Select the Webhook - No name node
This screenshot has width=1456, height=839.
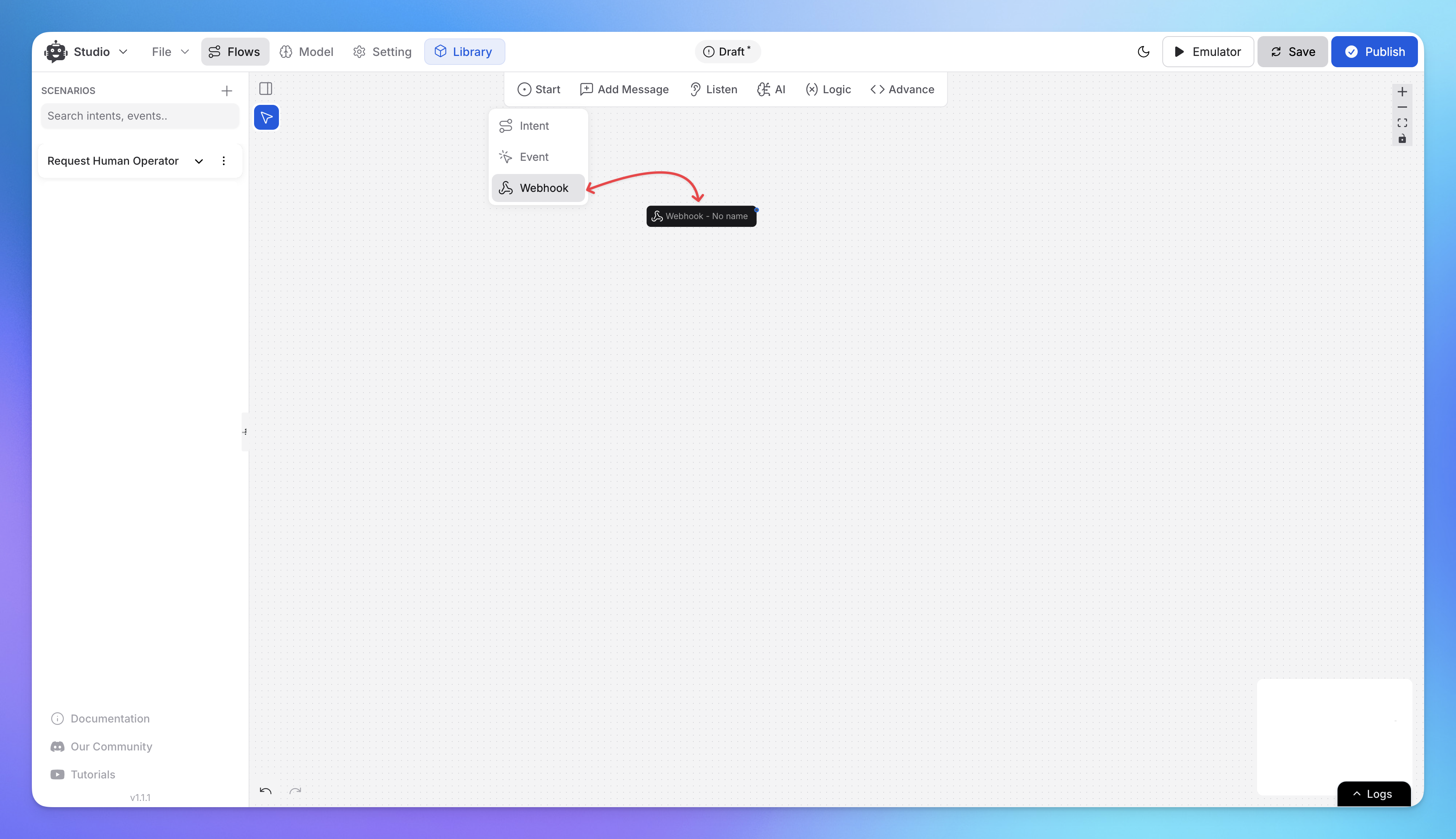[701, 216]
